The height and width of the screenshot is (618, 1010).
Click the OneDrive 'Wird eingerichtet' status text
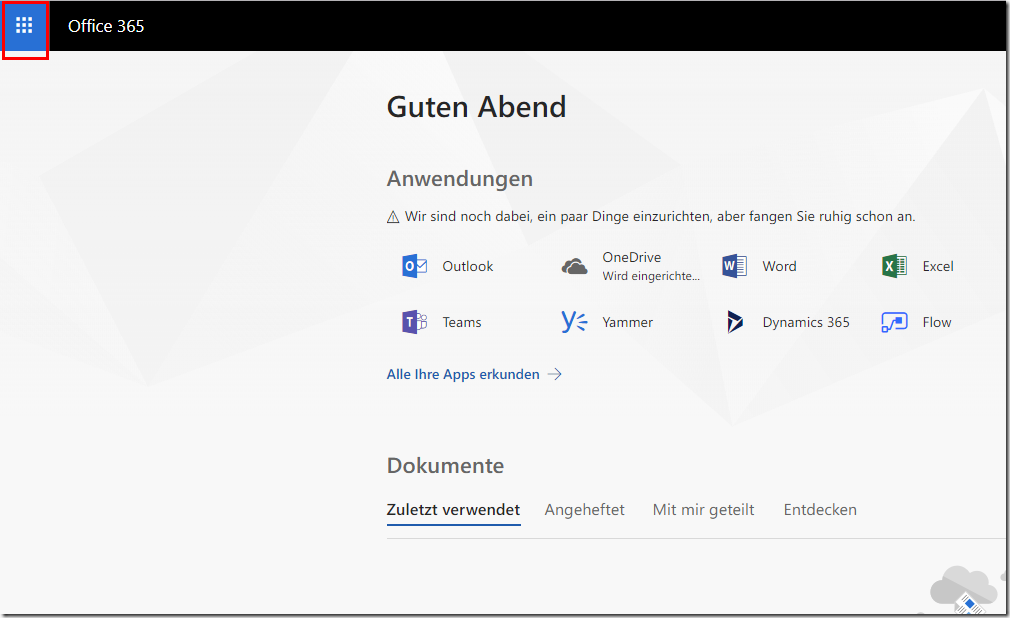pyautogui.click(x=651, y=276)
